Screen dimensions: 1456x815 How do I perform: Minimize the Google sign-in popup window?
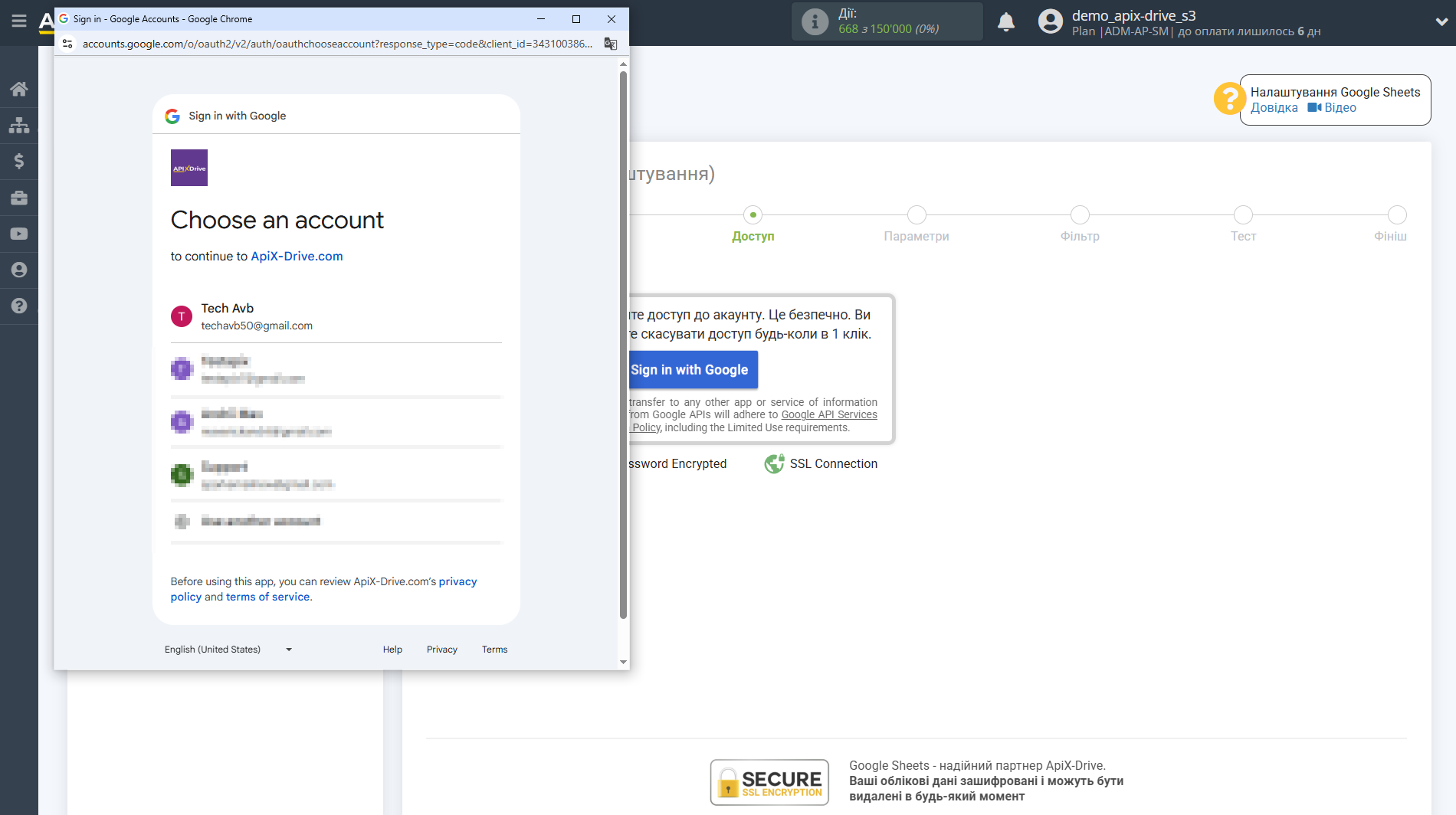[541, 18]
